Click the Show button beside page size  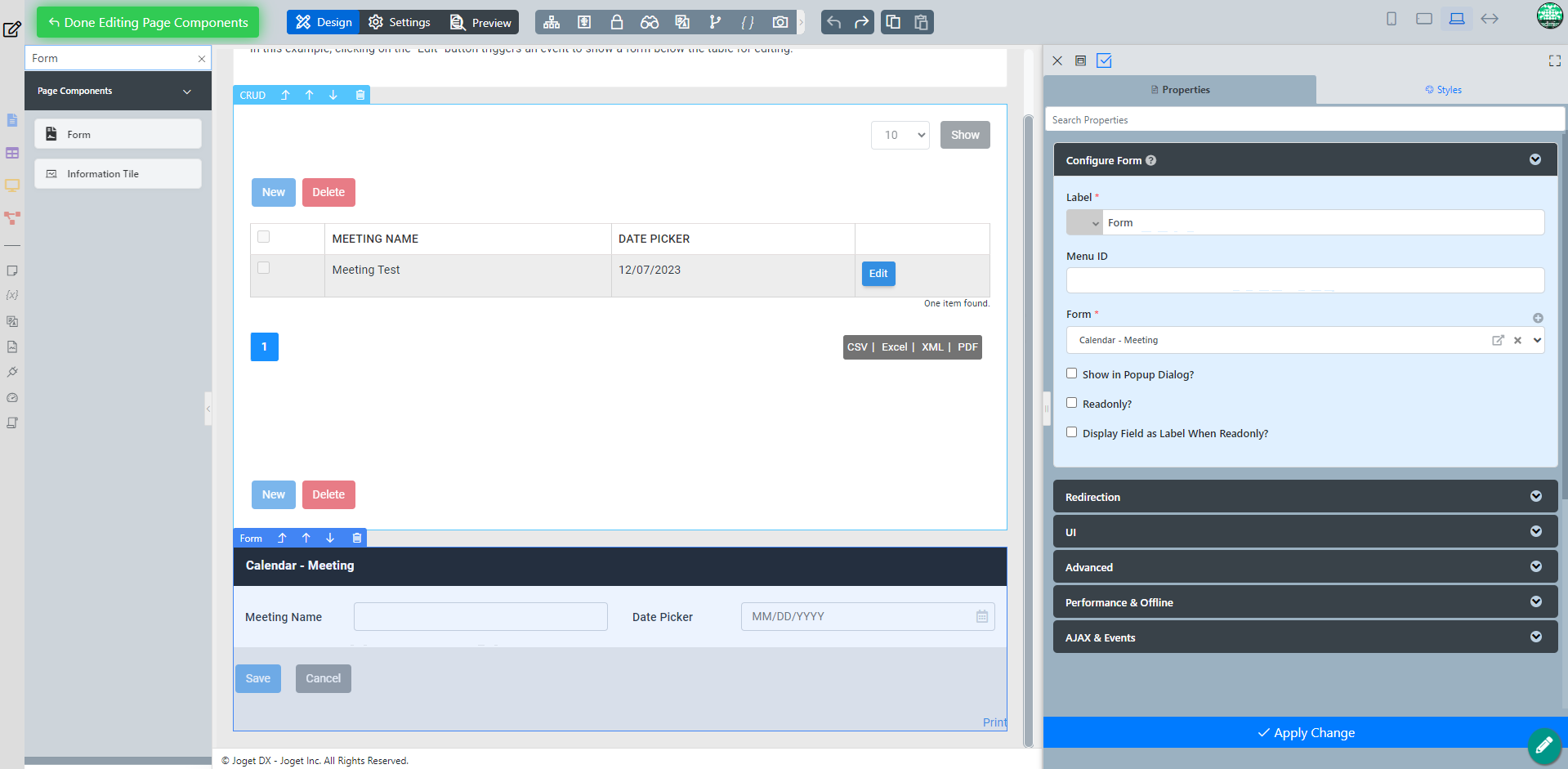(x=965, y=135)
